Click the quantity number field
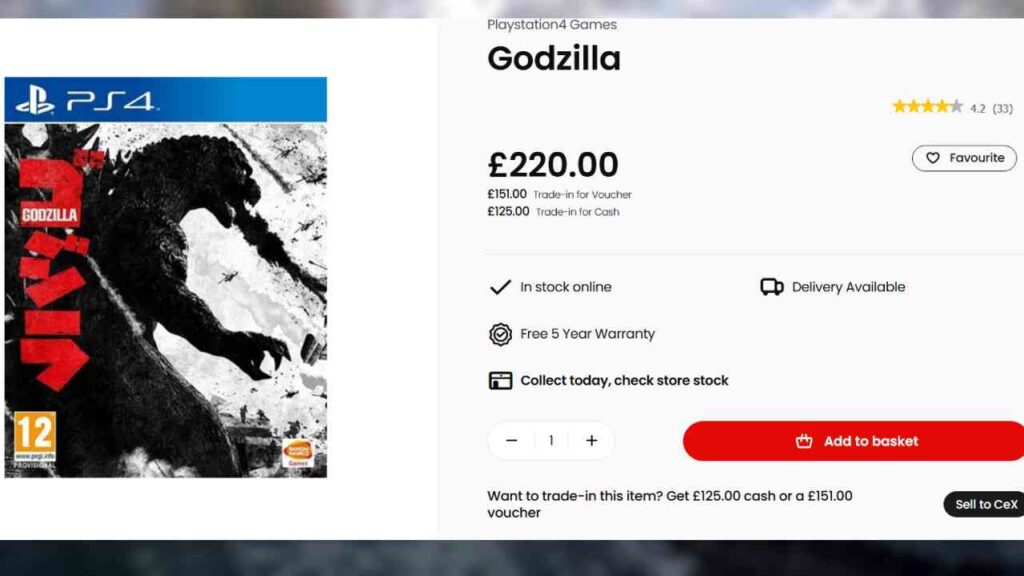Screen dimensions: 1024x576 551,441
